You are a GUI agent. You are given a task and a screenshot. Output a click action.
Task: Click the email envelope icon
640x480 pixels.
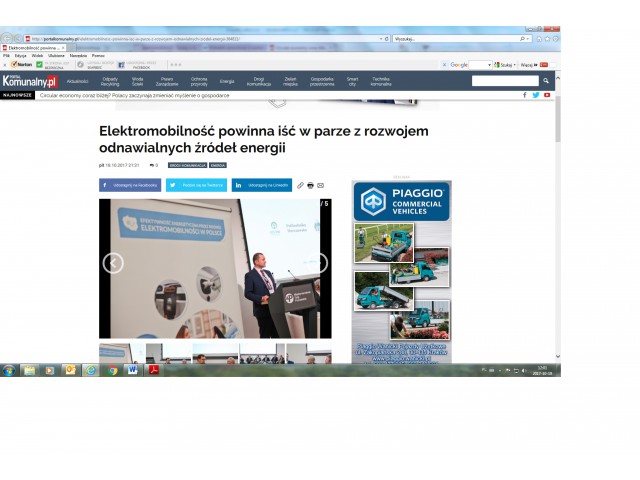pos(320,185)
